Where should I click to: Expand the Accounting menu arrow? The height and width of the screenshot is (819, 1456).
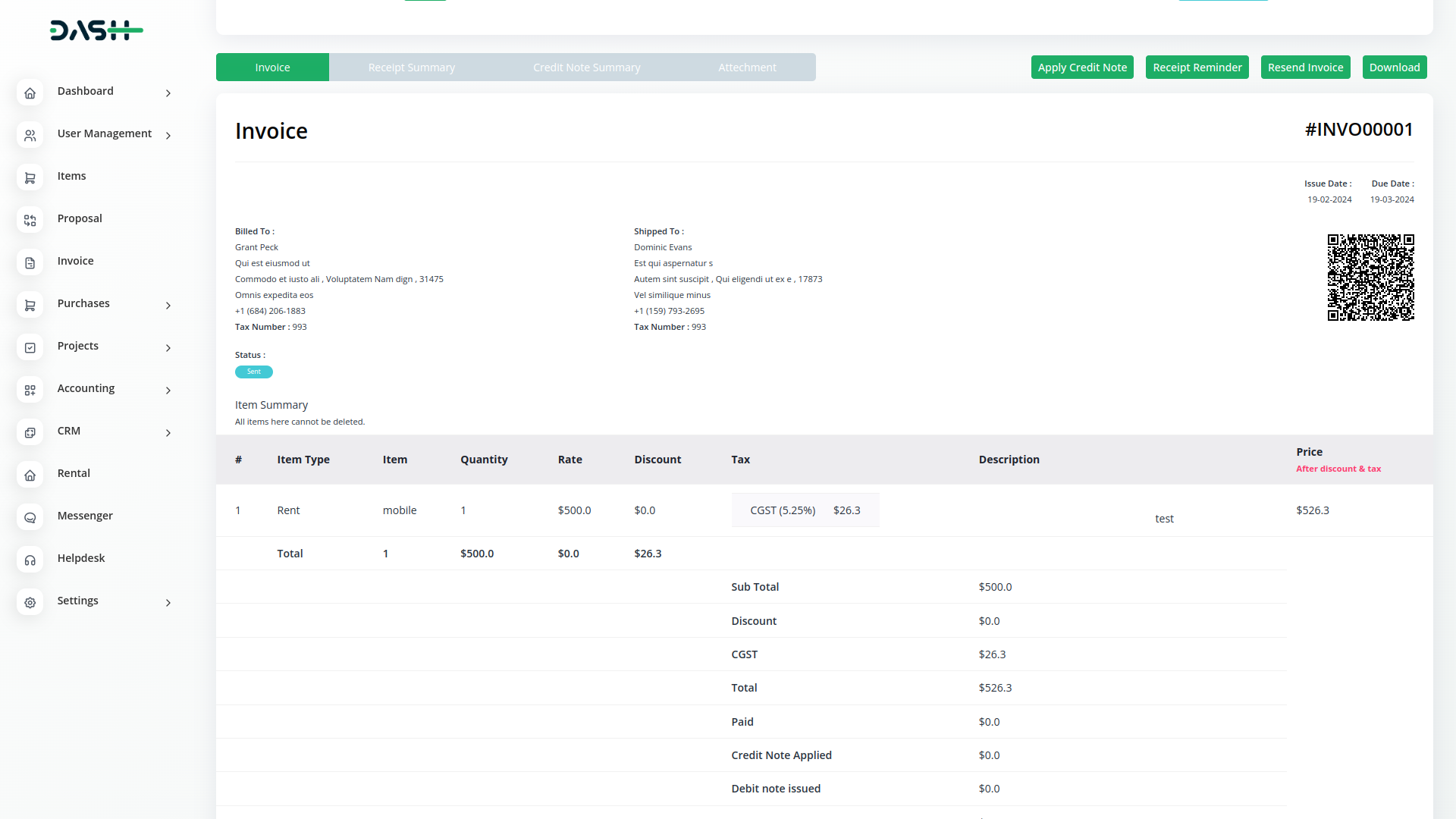(168, 390)
